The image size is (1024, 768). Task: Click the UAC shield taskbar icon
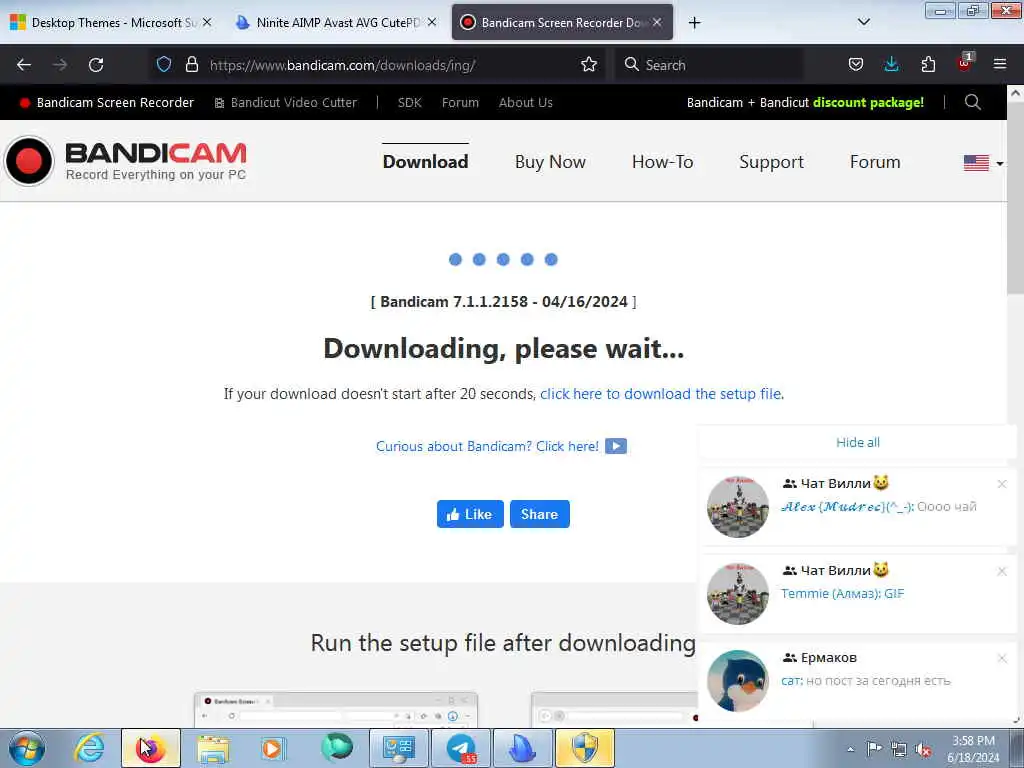point(584,748)
